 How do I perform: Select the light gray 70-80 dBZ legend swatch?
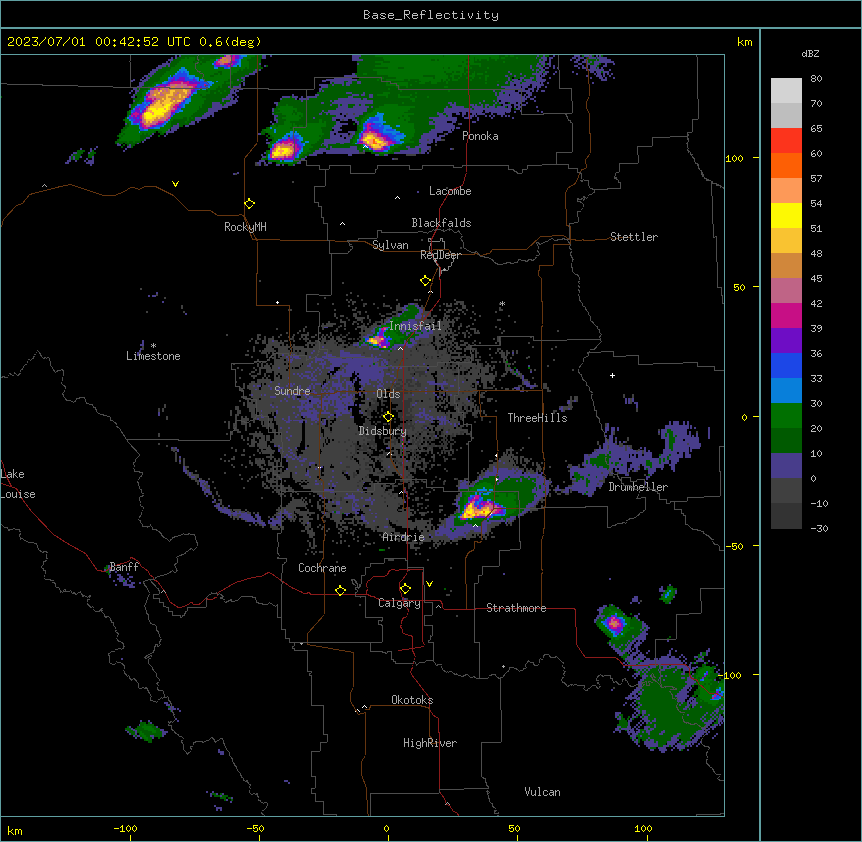(786, 91)
